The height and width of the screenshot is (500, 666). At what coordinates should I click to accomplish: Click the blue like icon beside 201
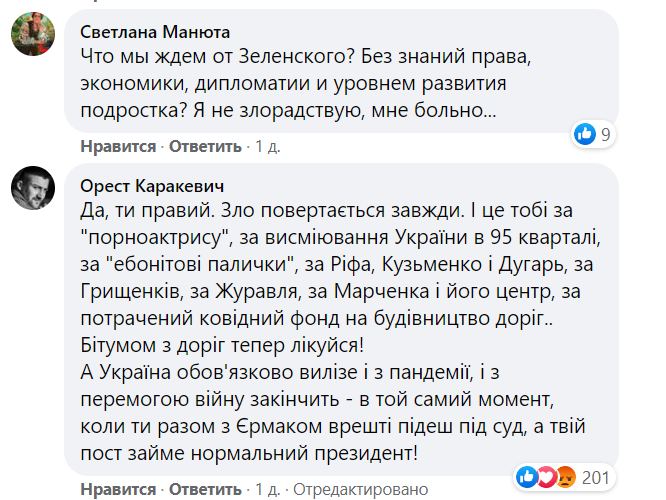(527, 476)
